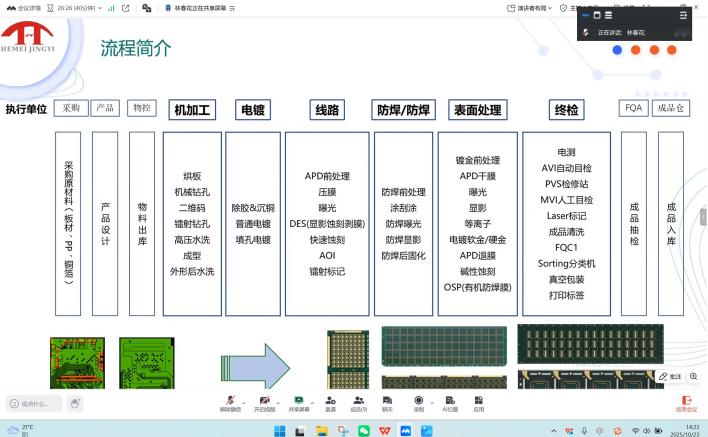Open the 邀请 invite icon
This screenshot has height=437, width=708.
click(330, 401)
